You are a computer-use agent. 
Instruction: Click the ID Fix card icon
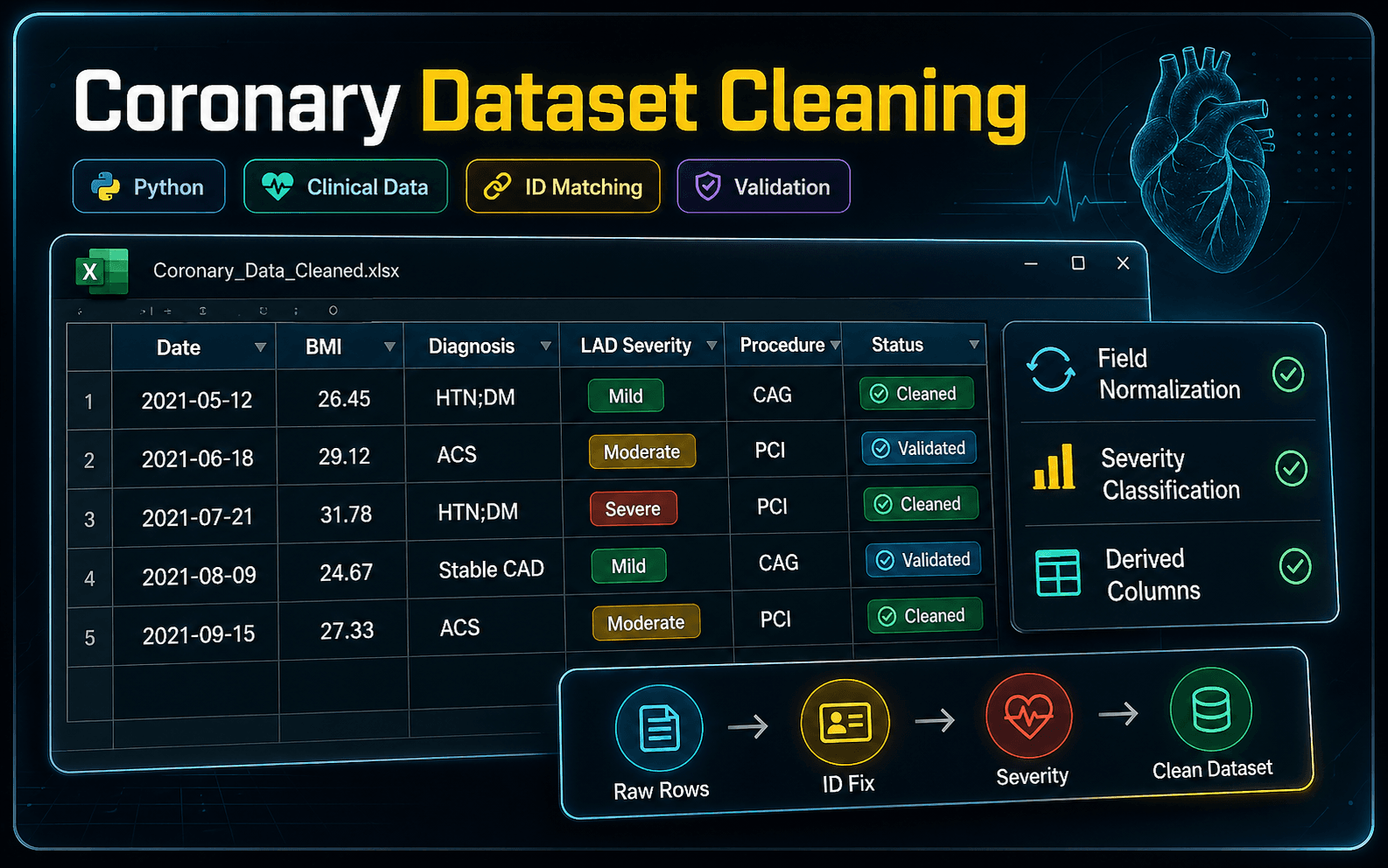pos(845,723)
